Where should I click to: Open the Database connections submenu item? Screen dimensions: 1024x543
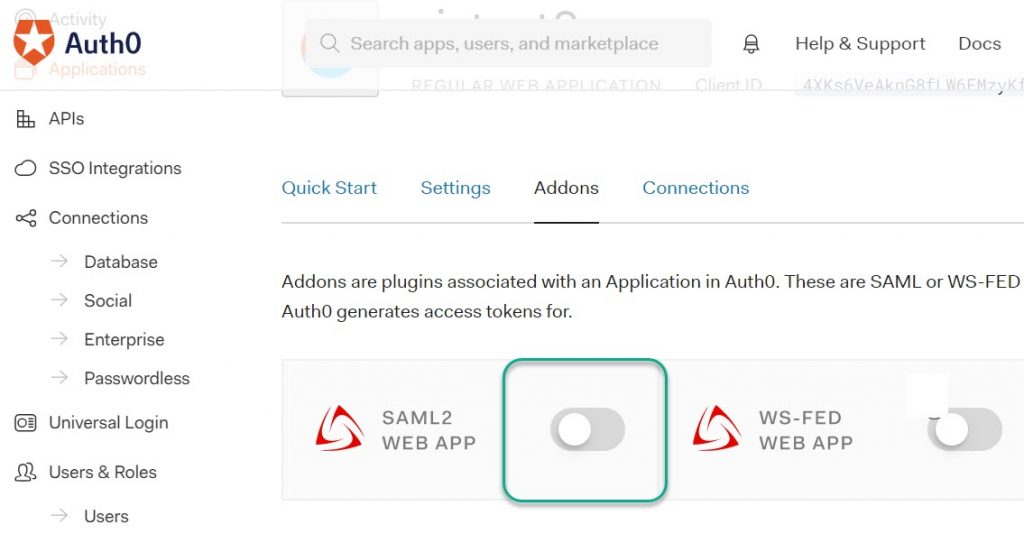[121, 262]
